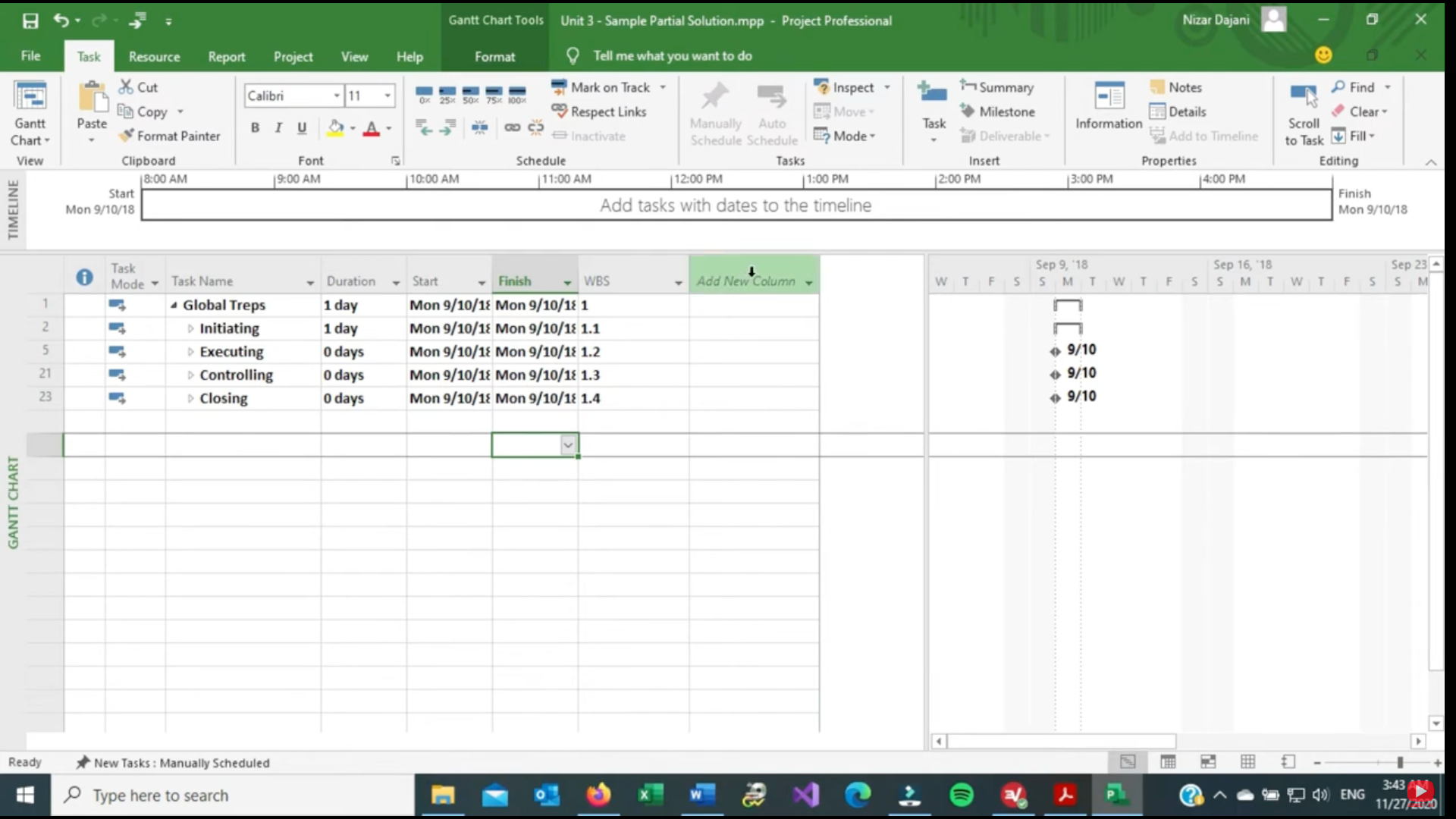
Task: Click the Indent Task green arrow
Action: [447, 127]
